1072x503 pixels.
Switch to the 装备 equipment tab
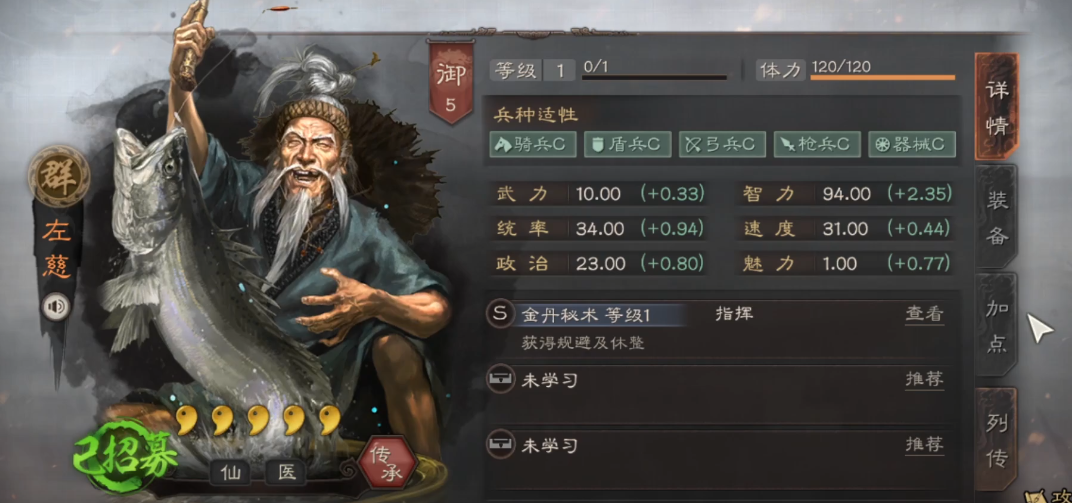(x=997, y=217)
